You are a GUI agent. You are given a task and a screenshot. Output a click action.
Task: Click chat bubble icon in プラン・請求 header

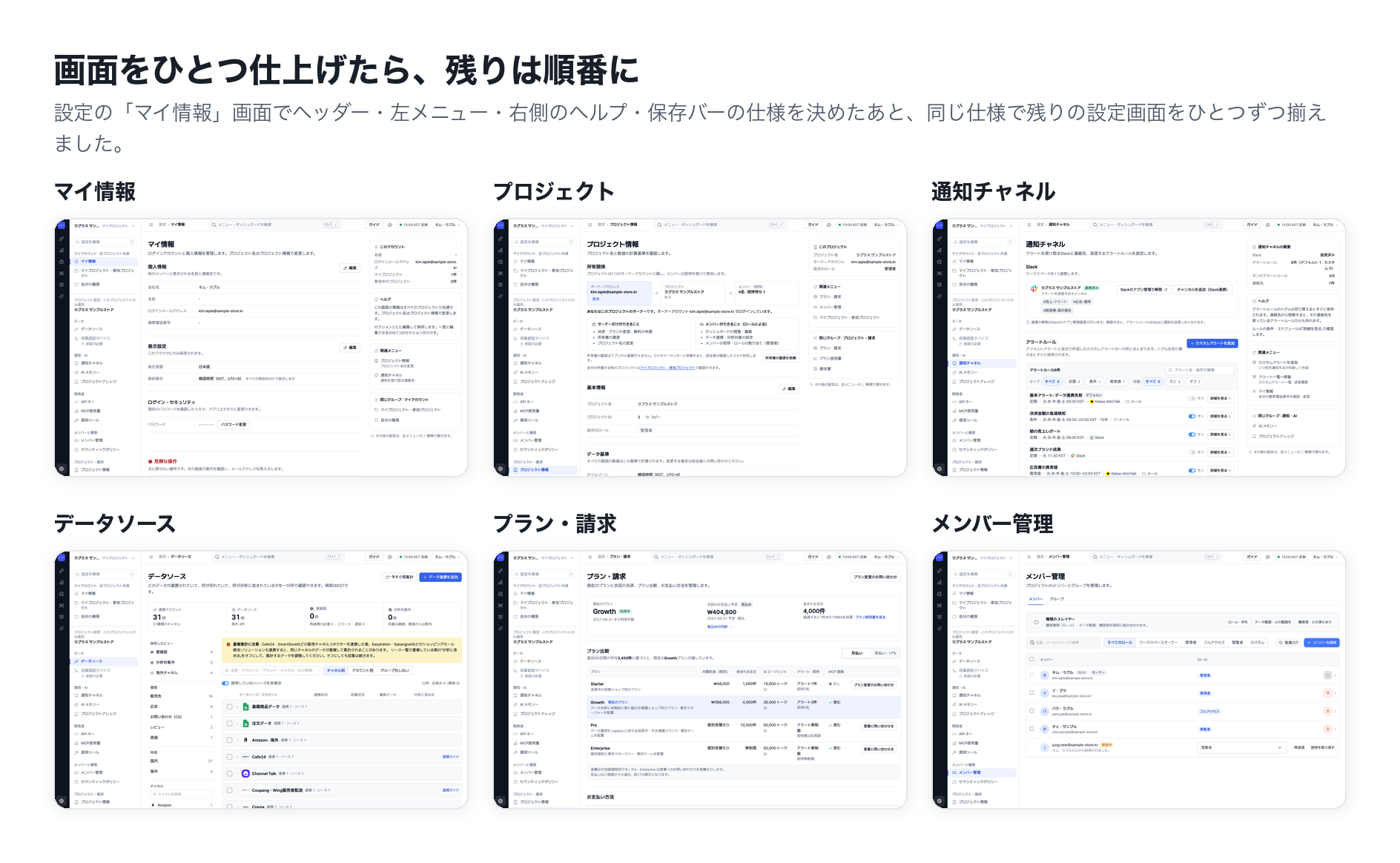coord(829,557)
